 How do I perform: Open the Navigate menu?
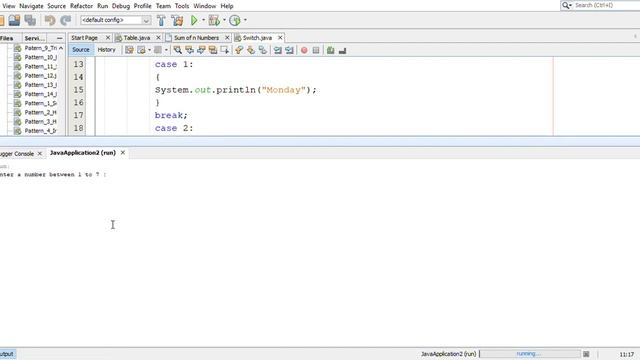(31, 6)
